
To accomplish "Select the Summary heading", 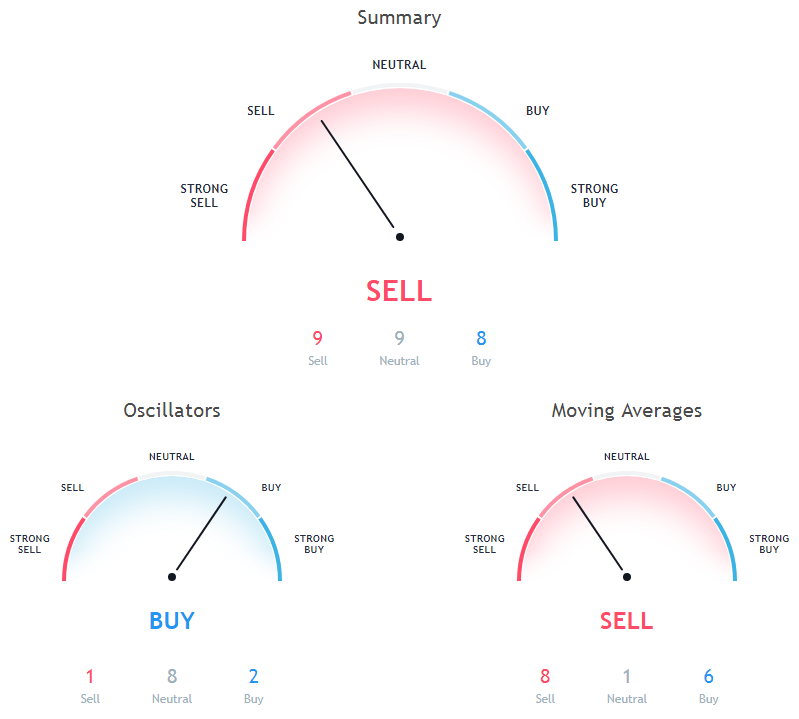I will 399,18.
